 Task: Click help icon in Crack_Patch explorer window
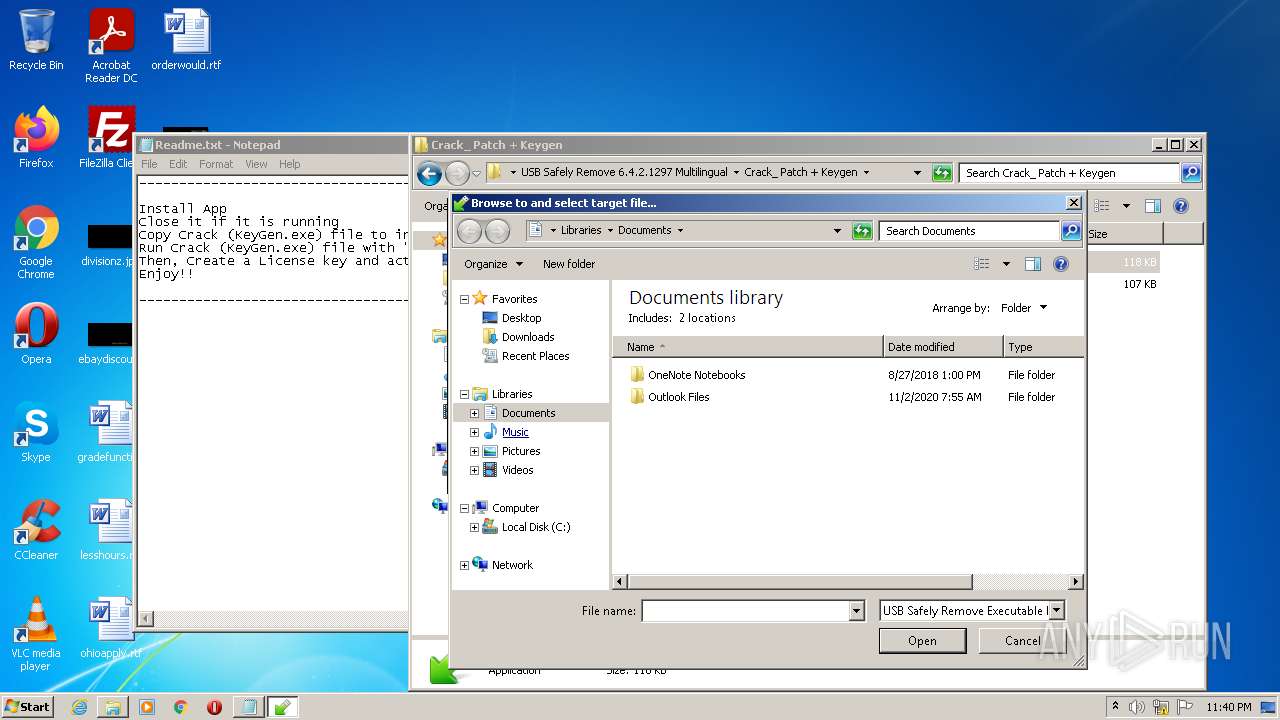pyautogui.click(x=1181, y=206)
